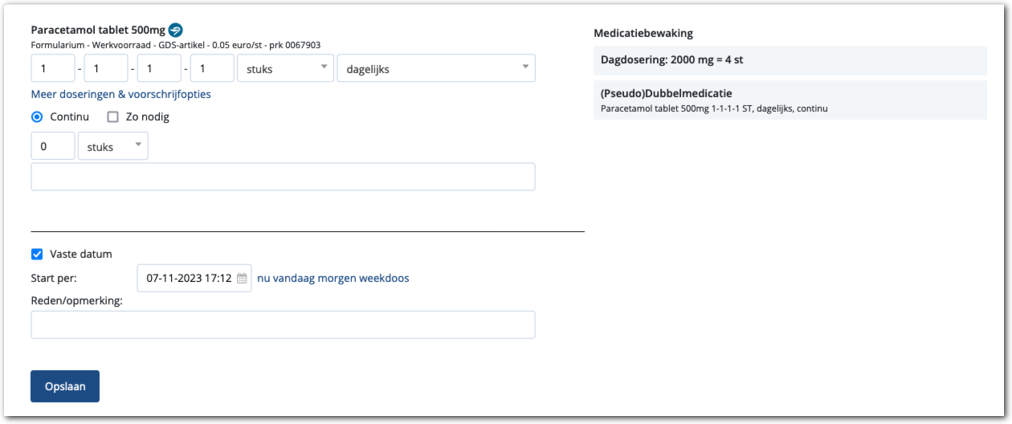Viewport: 1012px width, 424px height.
Task: Open the stuks dropdown next to the 0 field
Action: click(x=112, y=147)
